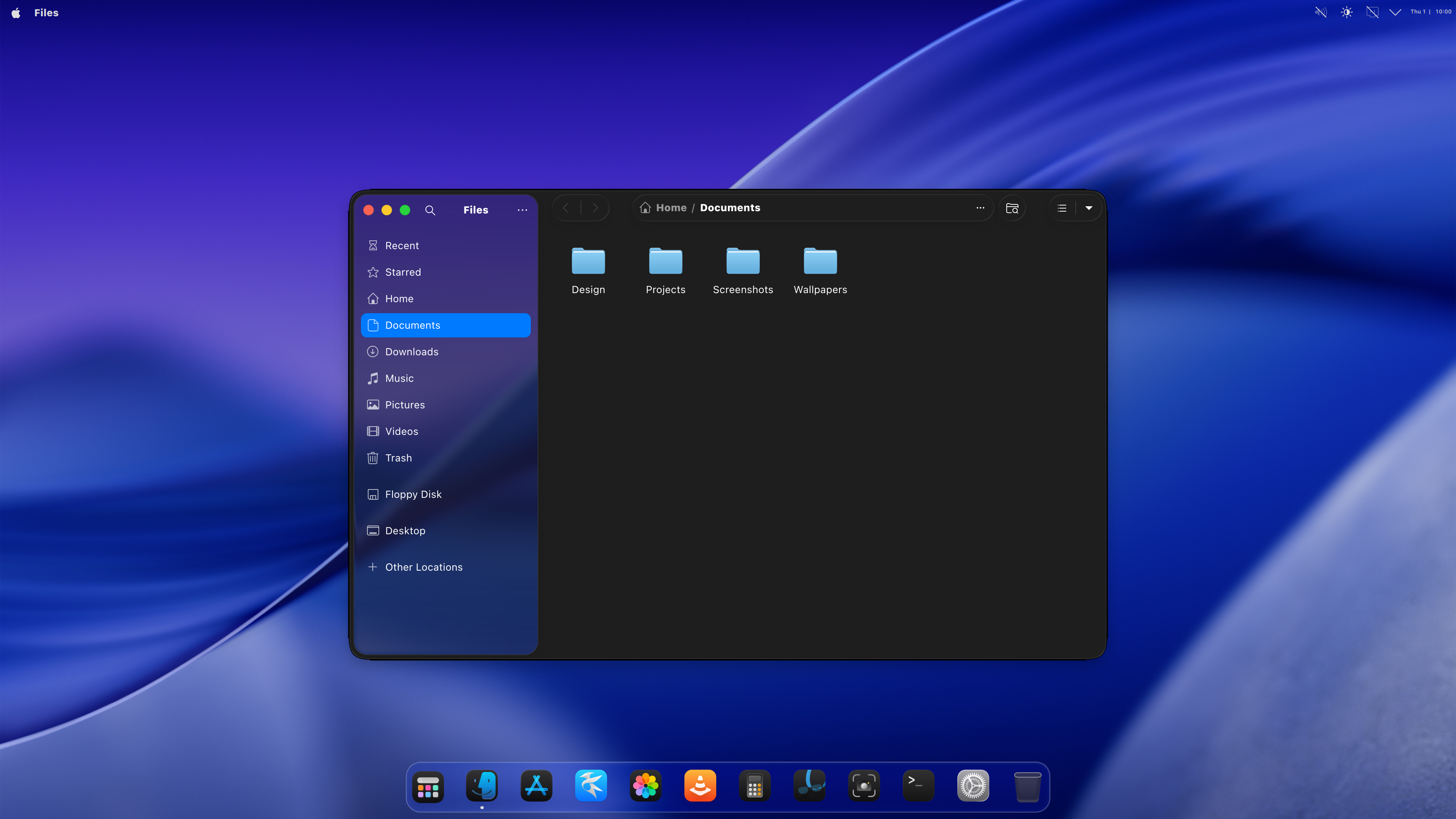
Task: Open Music in the sidebar
Action: 446,379
